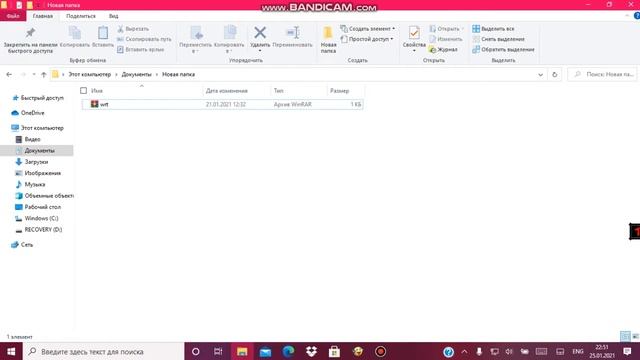Open the Файл menu tab
The image size is (640, 360).
[13, 16]
